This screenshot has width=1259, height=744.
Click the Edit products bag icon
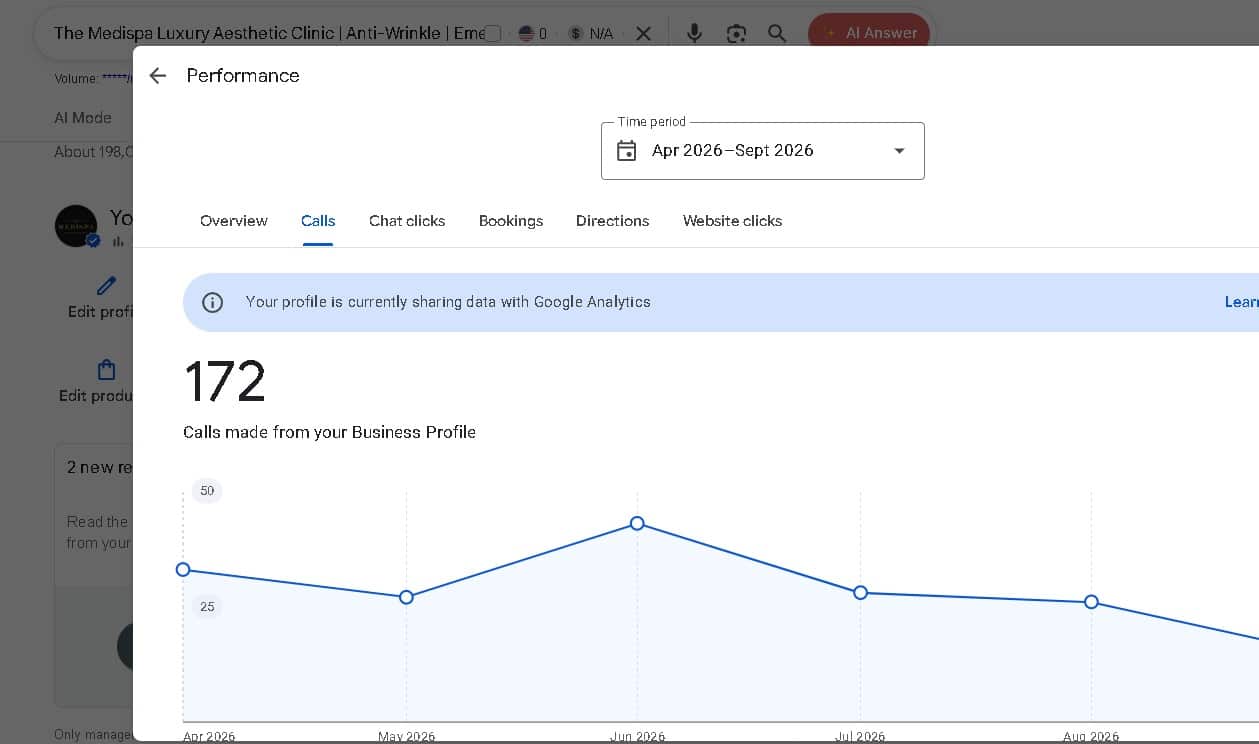click(x=107, y=370)
